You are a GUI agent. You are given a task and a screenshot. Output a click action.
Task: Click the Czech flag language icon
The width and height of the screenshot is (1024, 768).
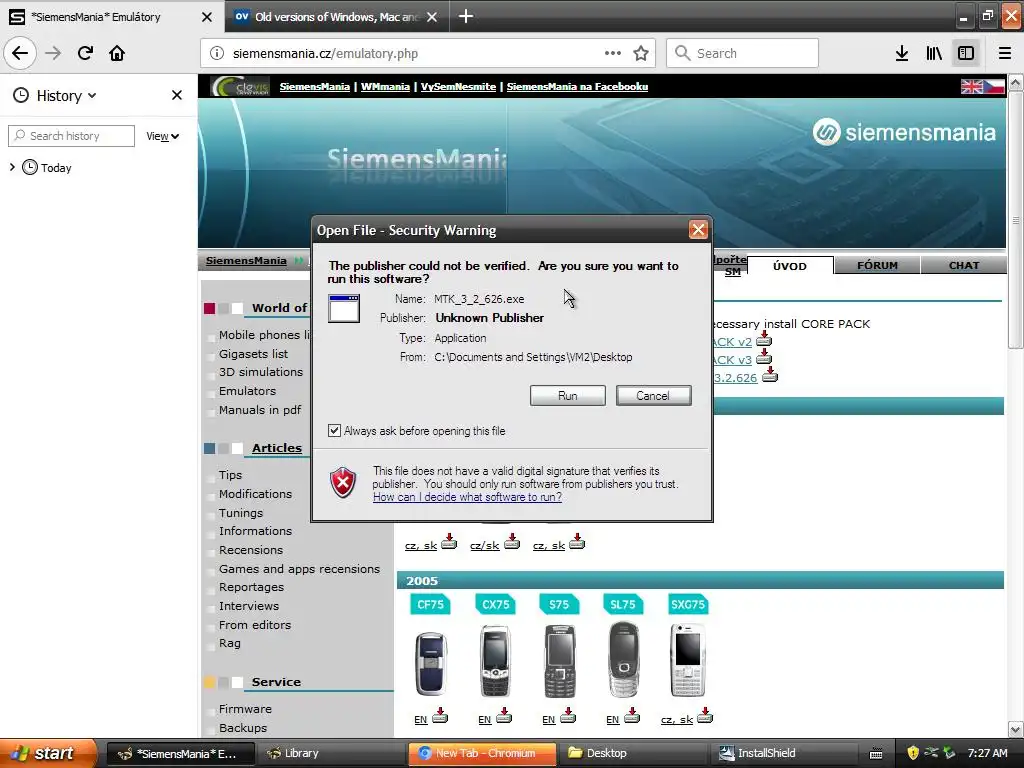(994, 86)
